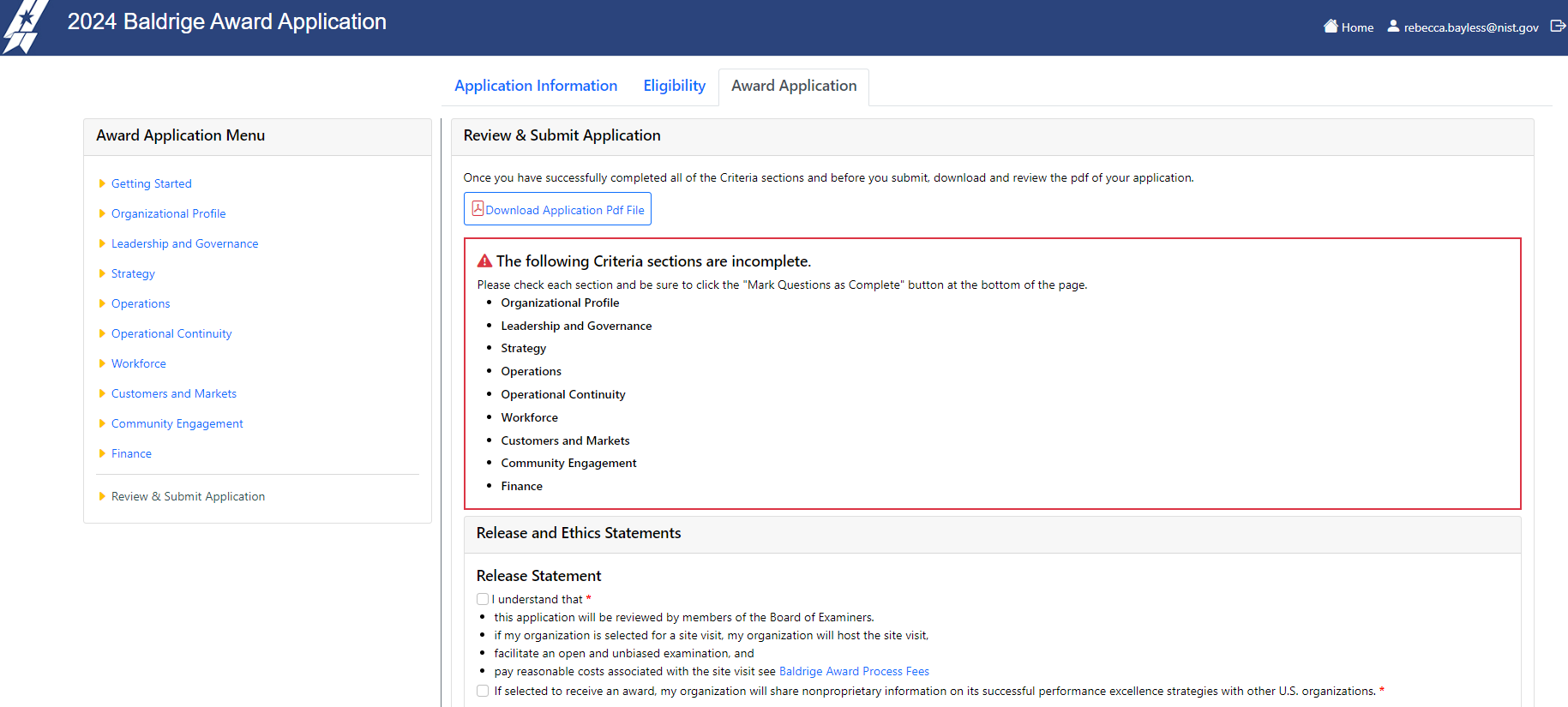Expand Review & Submit Application arrow

pyautogui.click(x=102, y=496)
